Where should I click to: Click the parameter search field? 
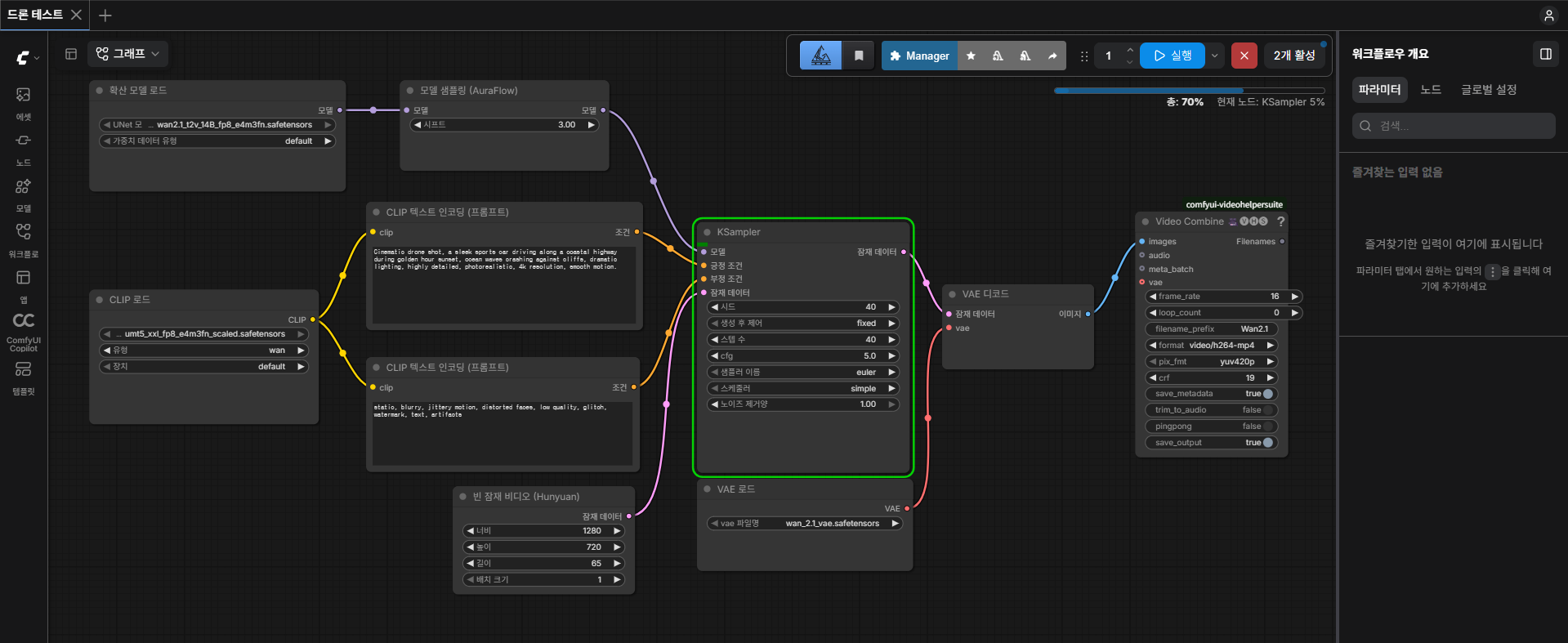(x=1454, y=126)
